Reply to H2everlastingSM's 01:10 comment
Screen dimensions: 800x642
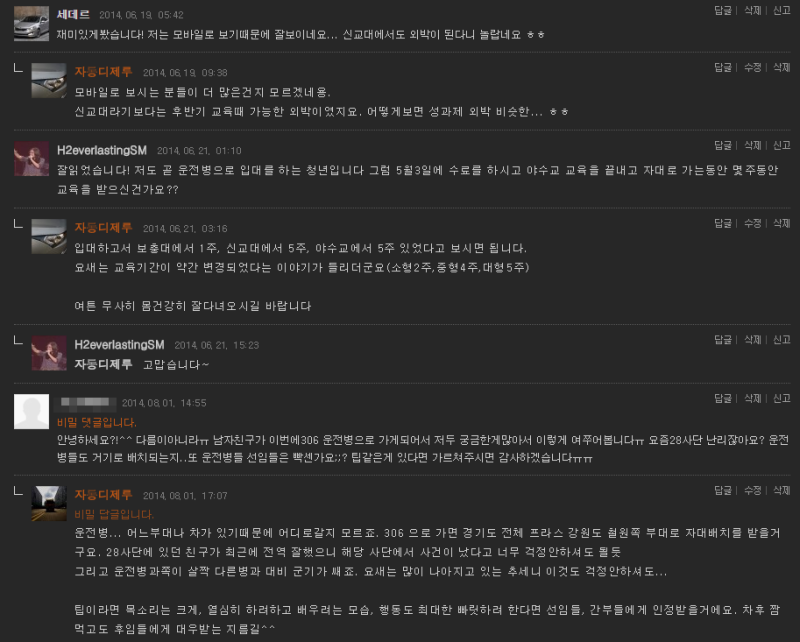[x=722, y=145]
